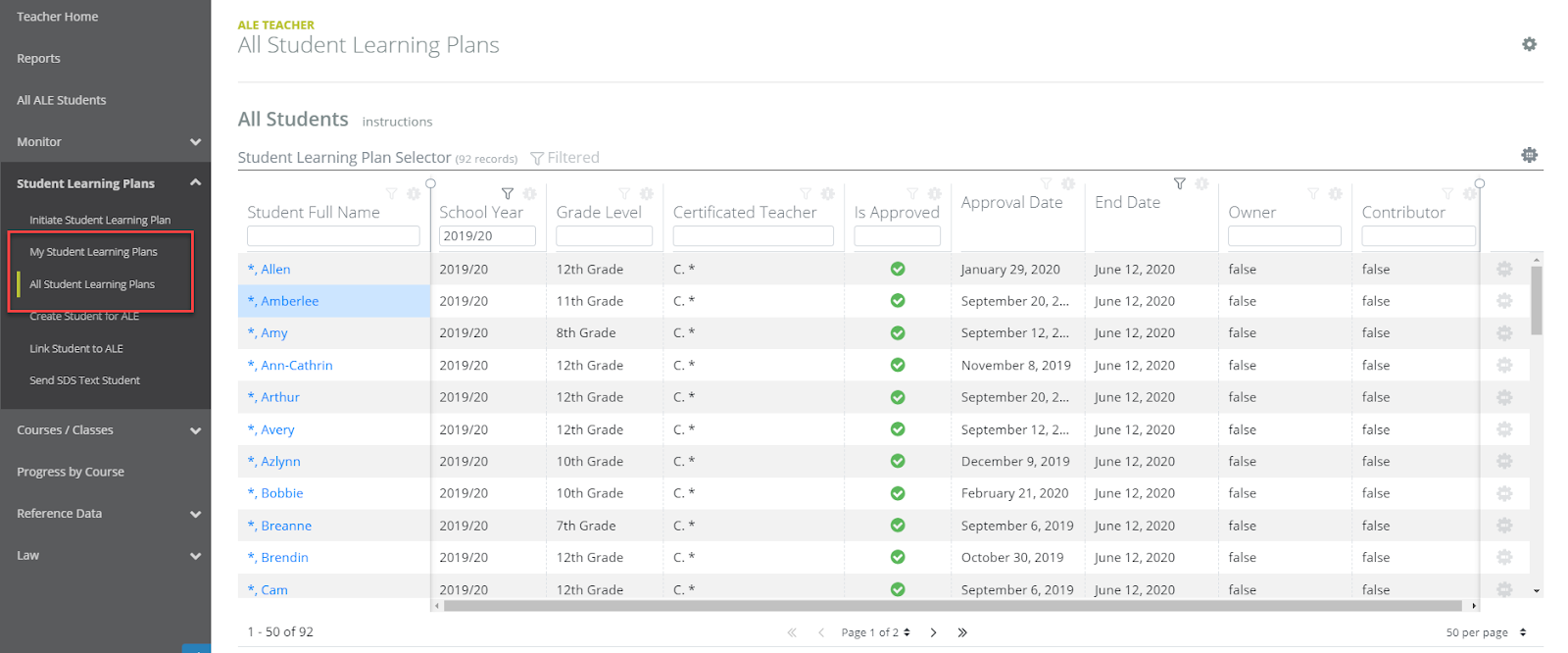Go to Teacher Home
Image resolution: width=1568 pixels, height=653 pixels.
pos(58,17)
